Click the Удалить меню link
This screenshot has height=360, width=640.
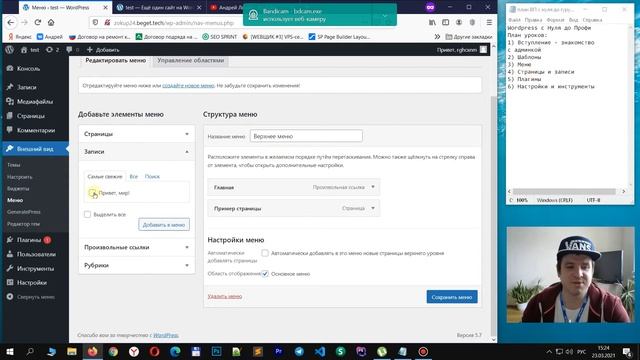point(225,296)
